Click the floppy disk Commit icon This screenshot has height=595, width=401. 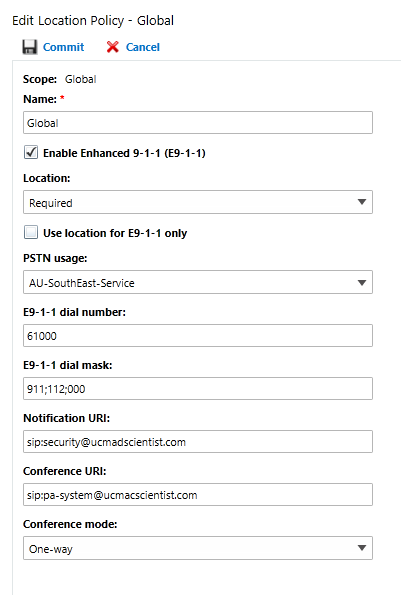point(30,47)
